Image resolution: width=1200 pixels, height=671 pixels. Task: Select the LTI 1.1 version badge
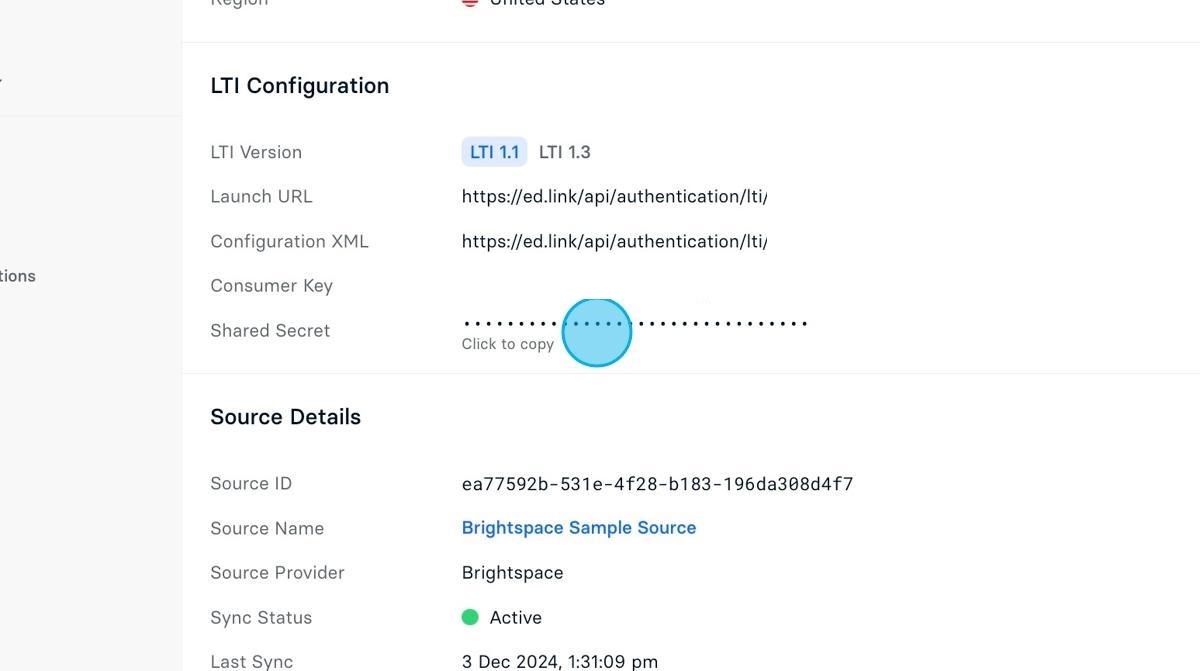point(494,151)
